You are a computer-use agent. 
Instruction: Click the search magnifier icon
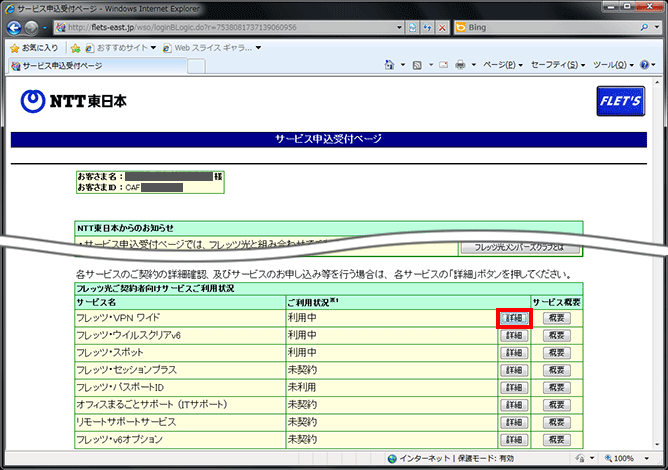click(644, 27)
